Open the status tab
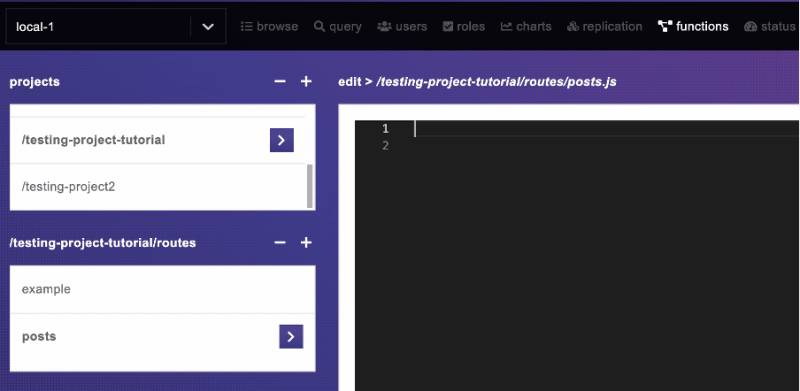800x391 pixels. [x=771, y=27]
